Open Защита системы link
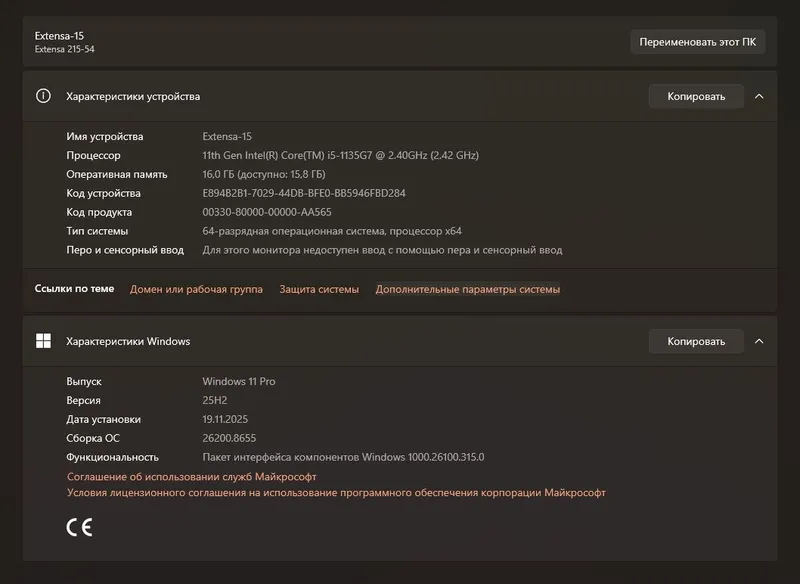Image resolution: width=800 pixels, height=584 pixels. (319, 289)
